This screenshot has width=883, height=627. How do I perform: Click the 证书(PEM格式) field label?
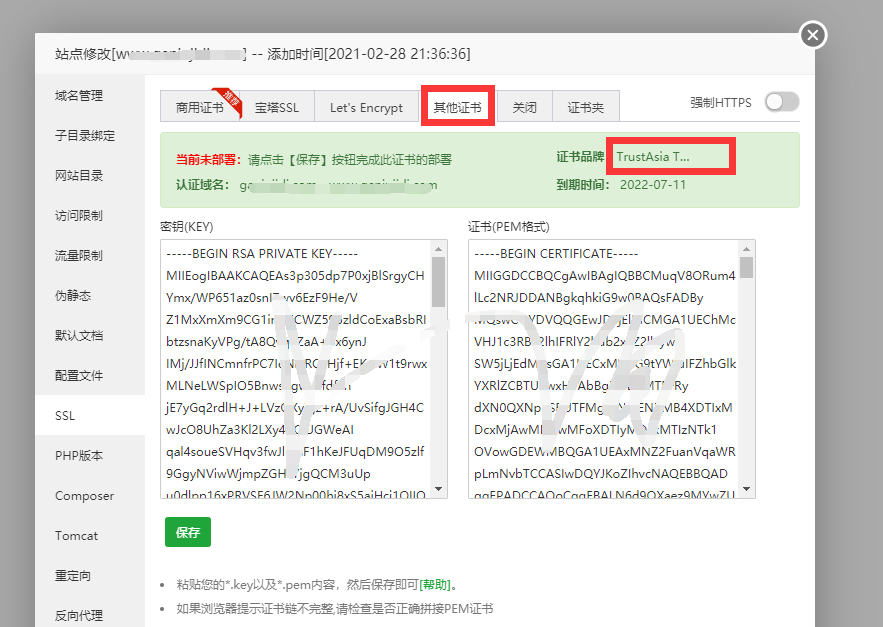[509, 226]
